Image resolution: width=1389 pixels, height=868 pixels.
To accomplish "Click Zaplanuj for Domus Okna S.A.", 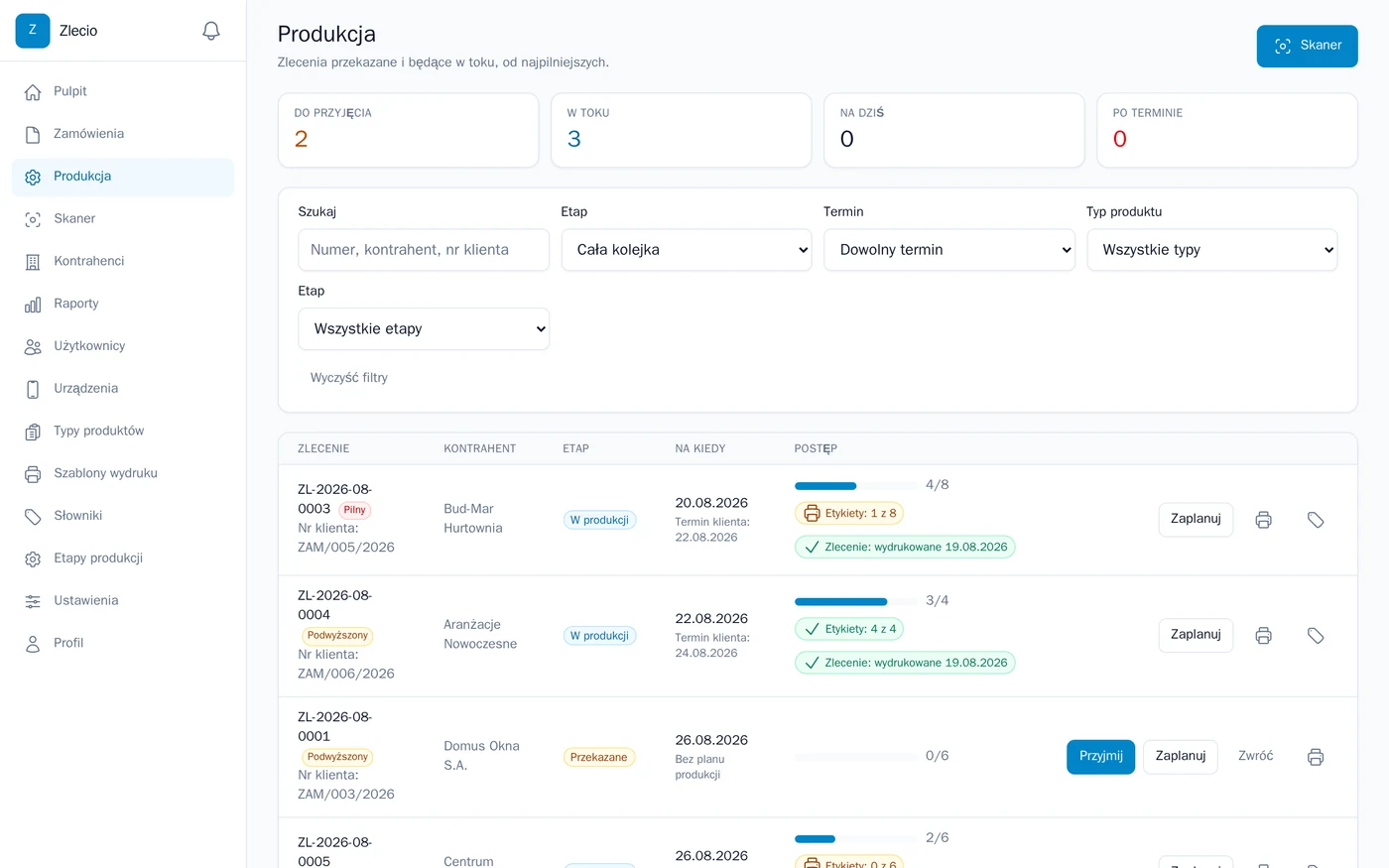I will (x=1181, y=757).
